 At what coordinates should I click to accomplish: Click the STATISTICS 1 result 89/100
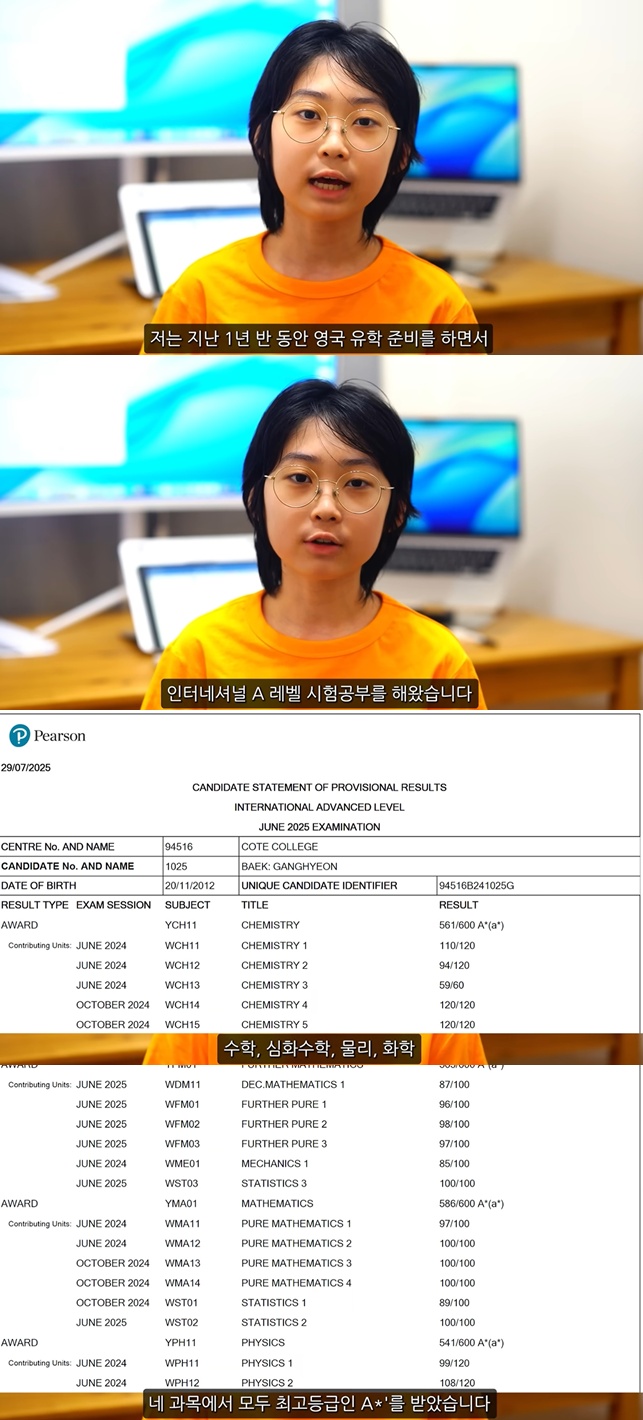click(x=454, y=1302)
